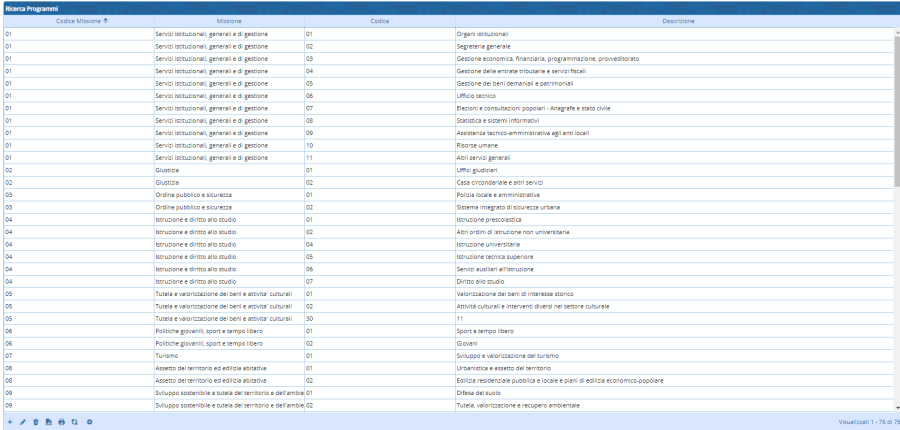Viewport: 900px width, 430px height.
Task: Open grid settings gear icon
Action: pyautogui.click(x=89, y=422)
